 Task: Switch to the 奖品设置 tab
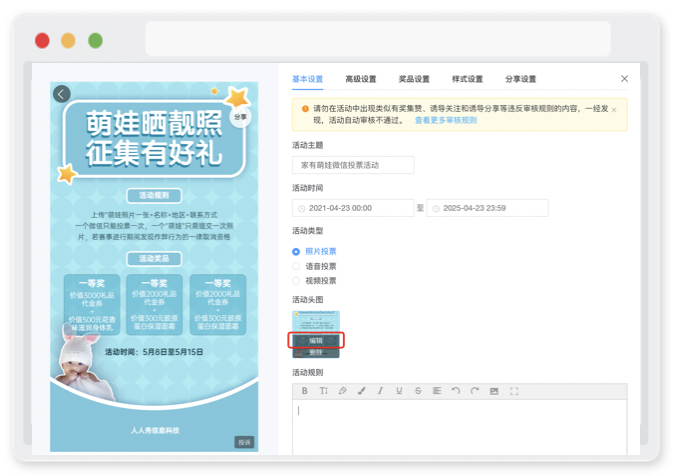coord(414,79)
